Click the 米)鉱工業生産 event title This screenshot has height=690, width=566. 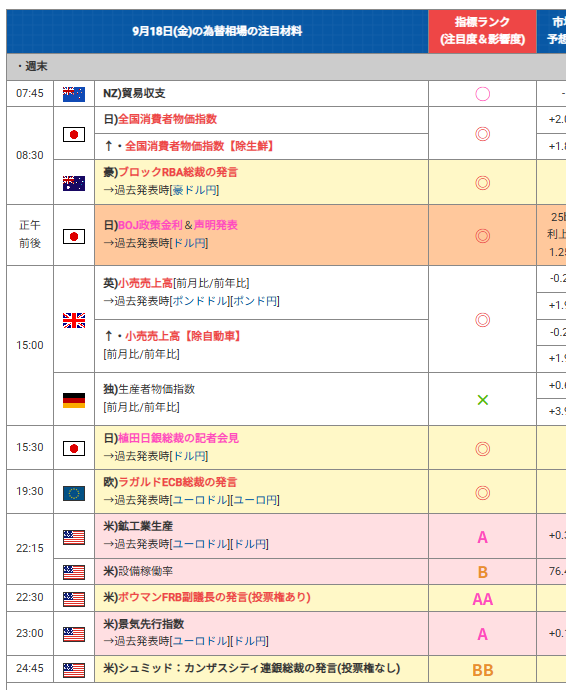pyautogui.click(x=138, y=526)
